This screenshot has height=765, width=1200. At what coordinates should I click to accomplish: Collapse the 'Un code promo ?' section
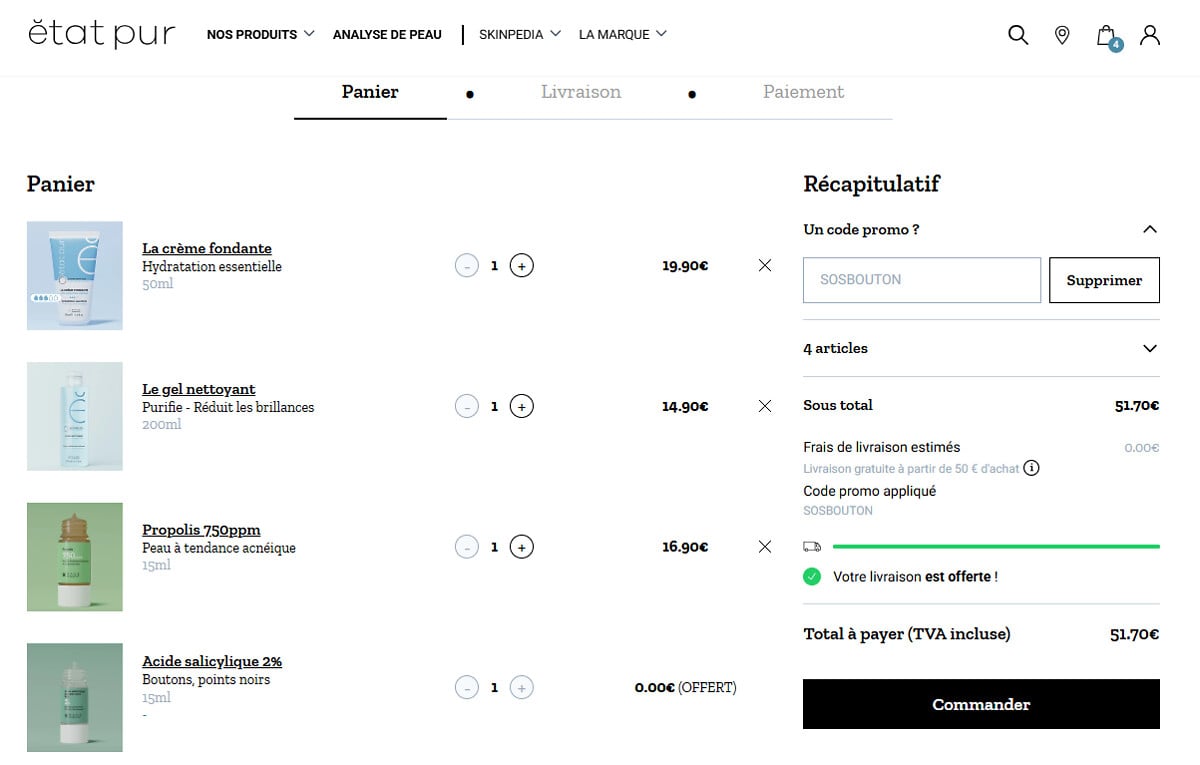[1150, 229]
